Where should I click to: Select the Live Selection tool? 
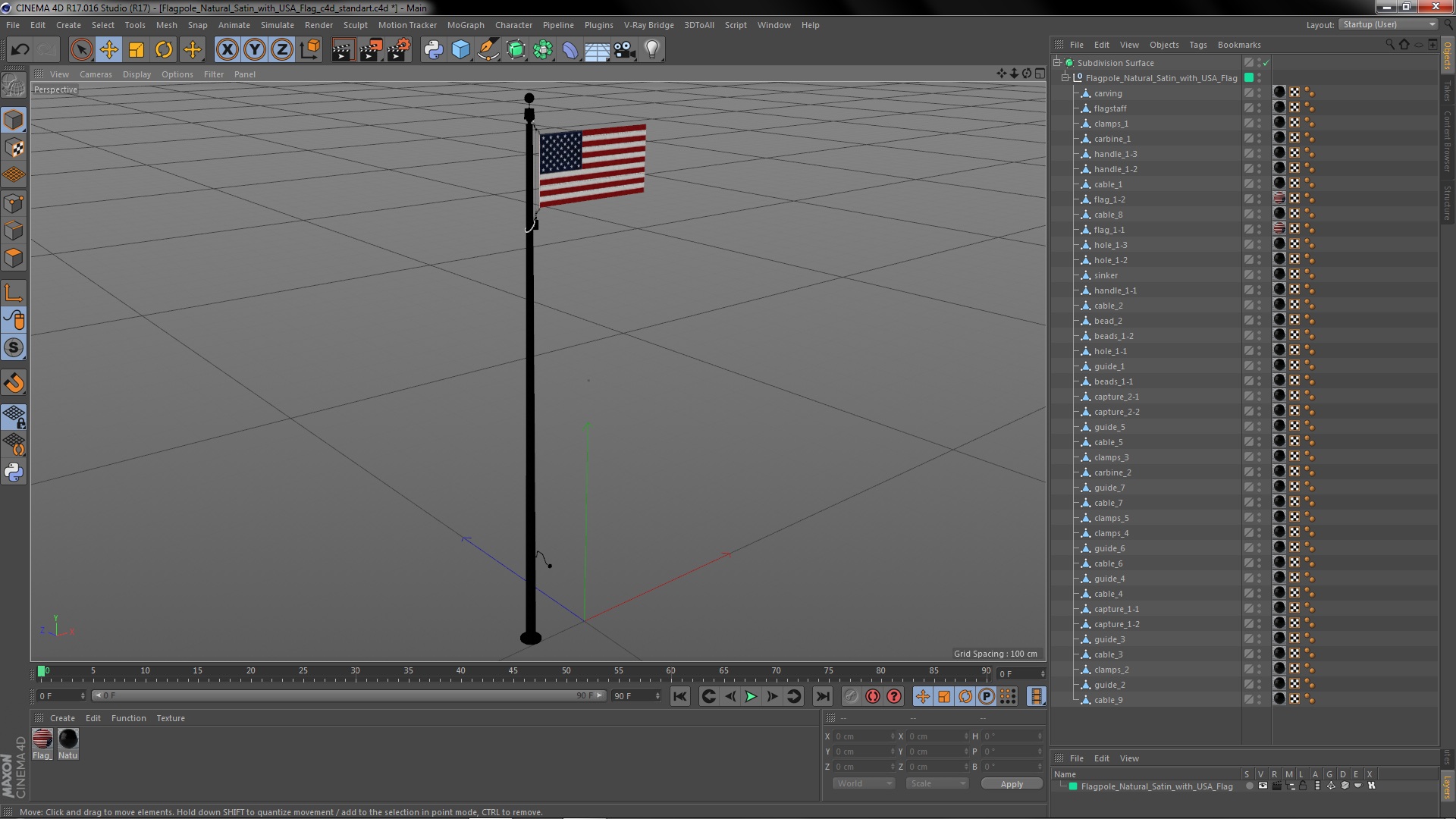(81, 50)
